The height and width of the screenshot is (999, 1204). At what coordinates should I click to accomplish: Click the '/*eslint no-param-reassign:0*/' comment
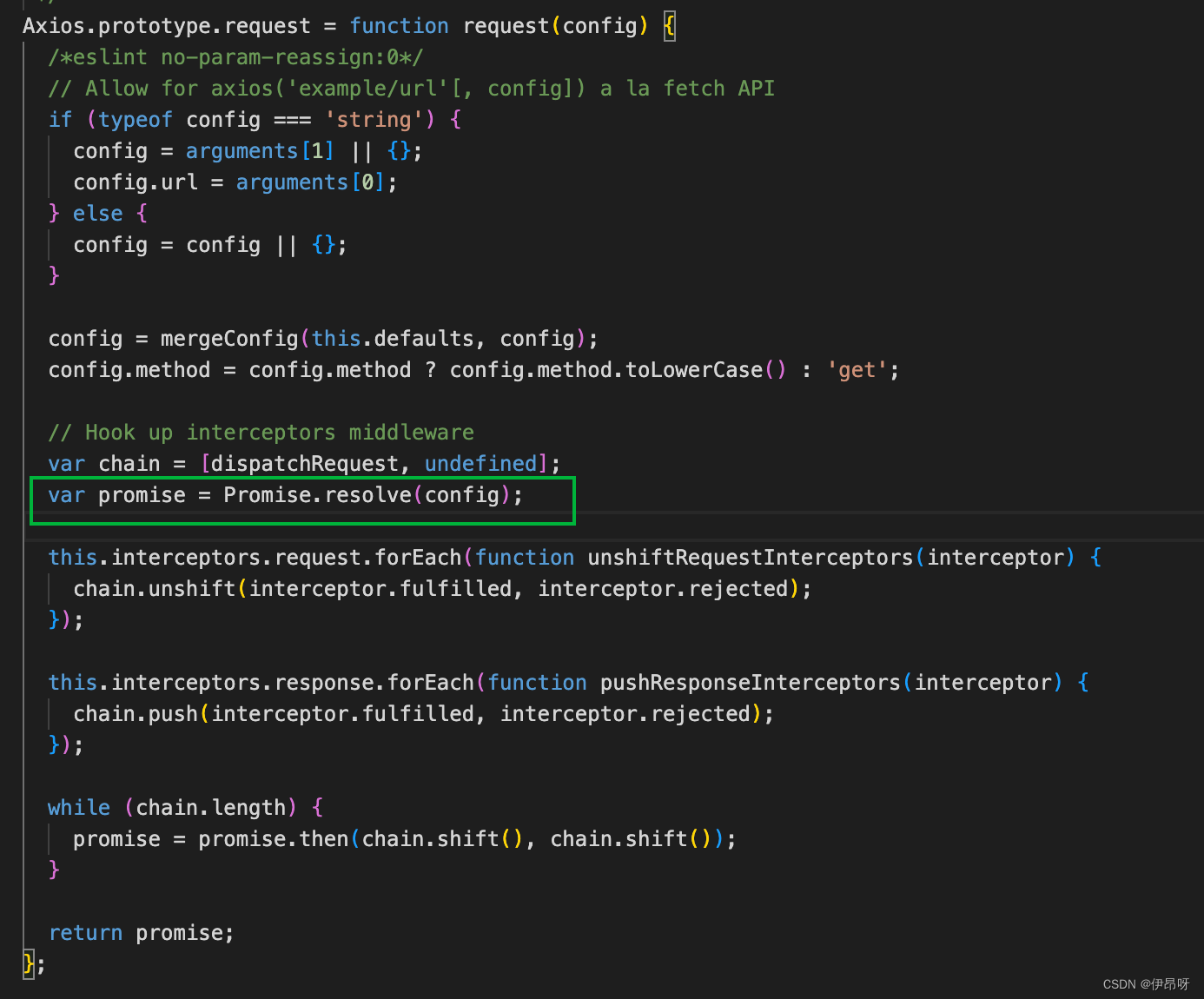click(x=235, y=57)
